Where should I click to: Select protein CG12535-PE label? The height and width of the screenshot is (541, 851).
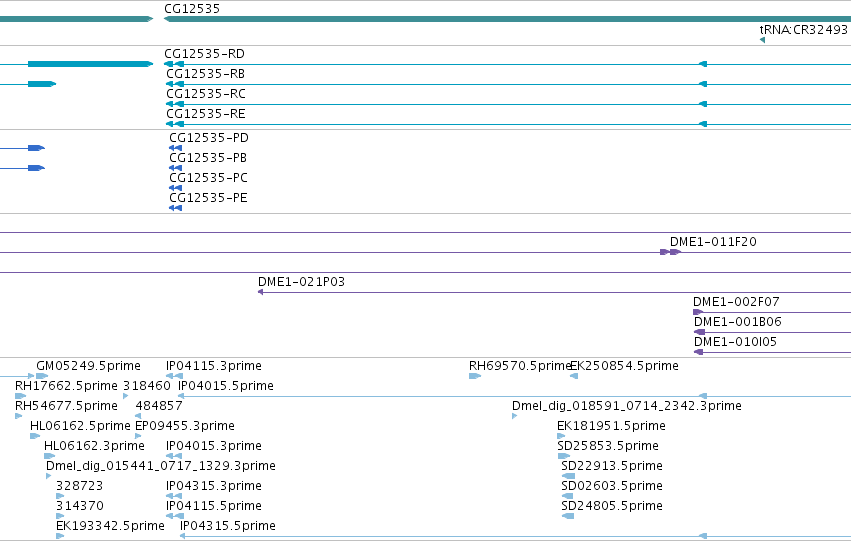208,198
